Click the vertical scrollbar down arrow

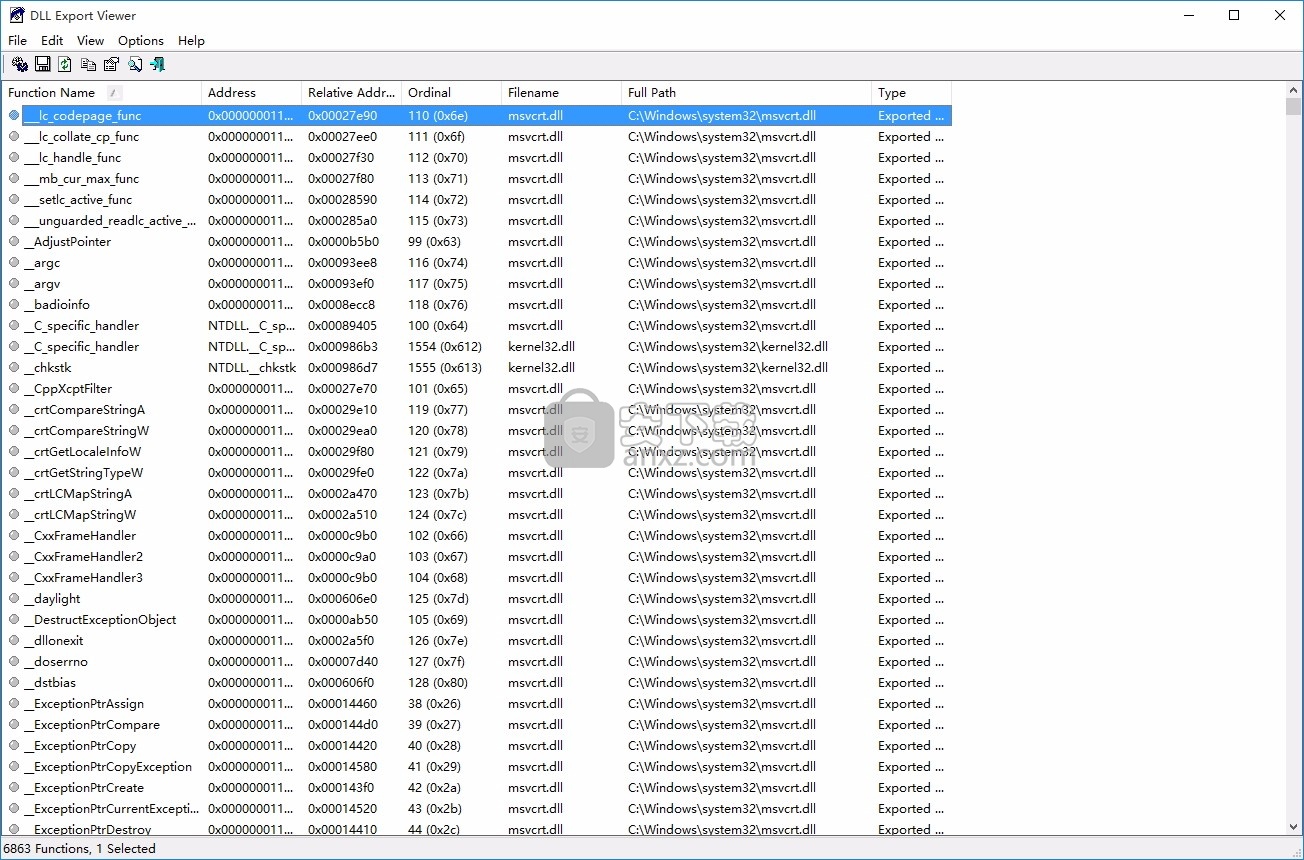(x=1293, y=827)
